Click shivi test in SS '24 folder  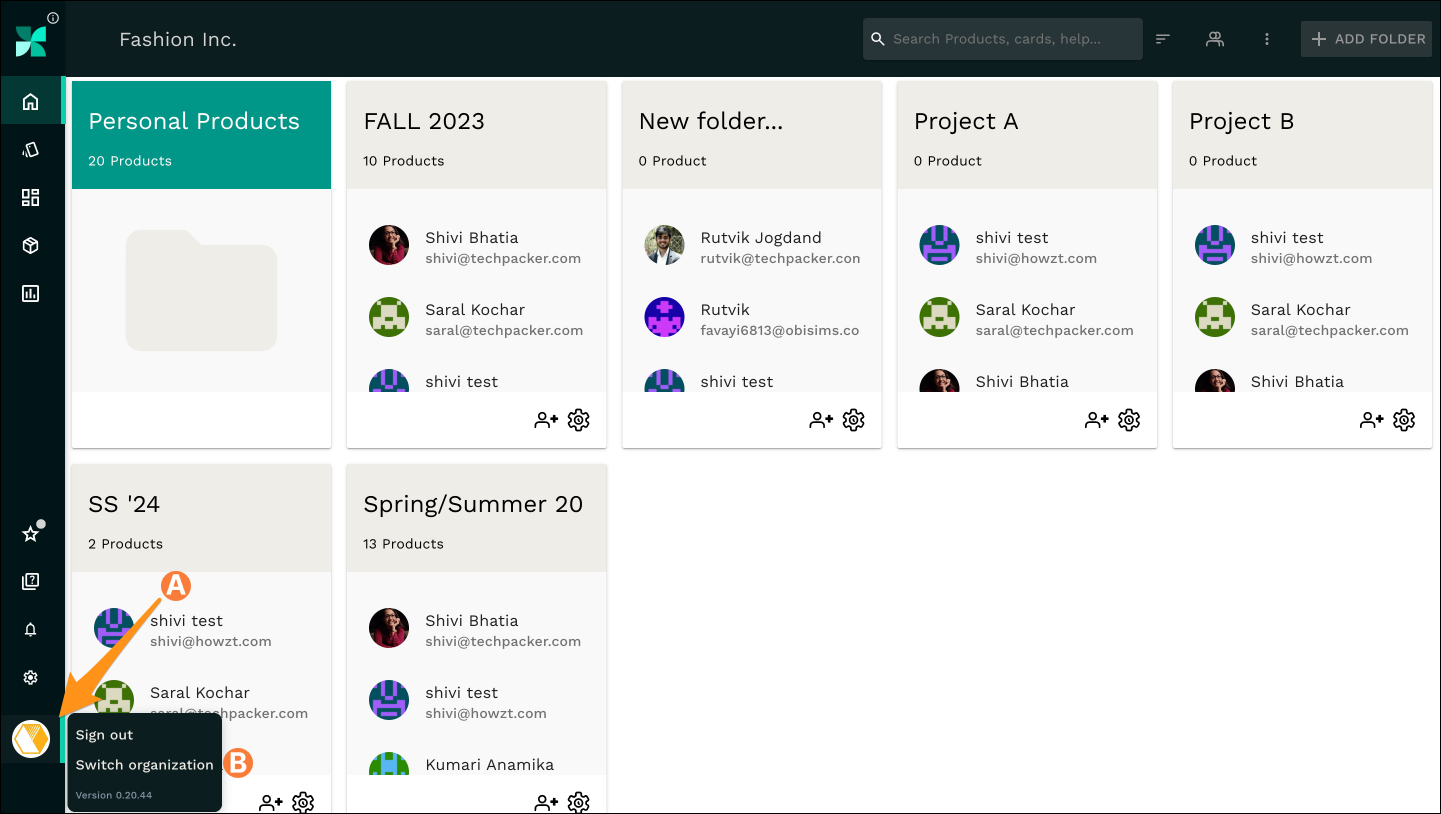(186, 621)
